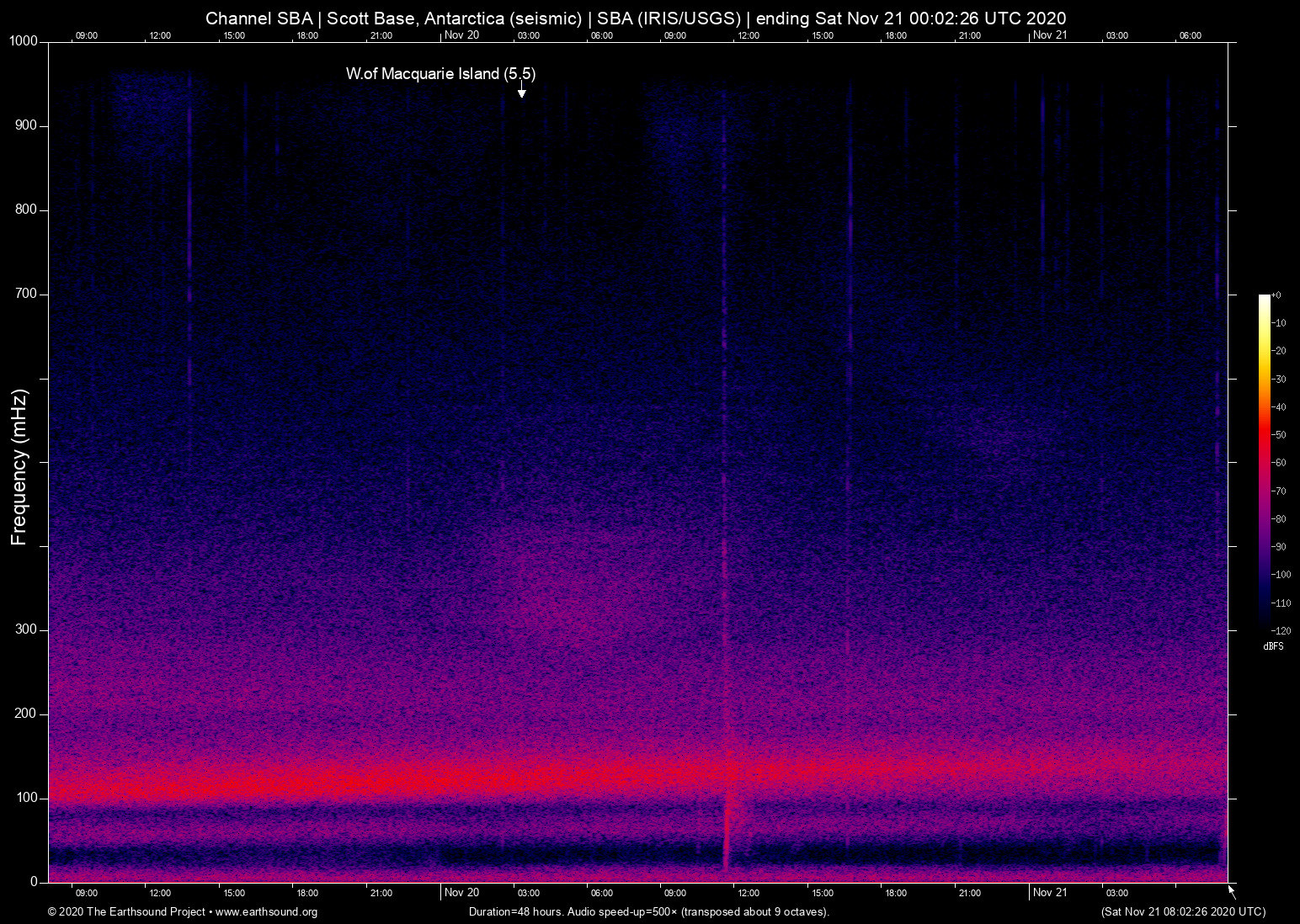Click the 21:00 timestamp on the top axis

tap(381, 35)
